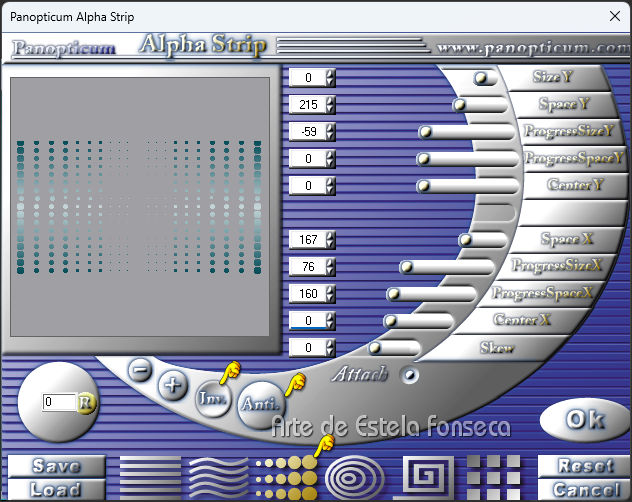The width and height of the screenshot is (632, 502).
Task: Click the ProgressSizeX slider knob
Action: pos(407,267)
